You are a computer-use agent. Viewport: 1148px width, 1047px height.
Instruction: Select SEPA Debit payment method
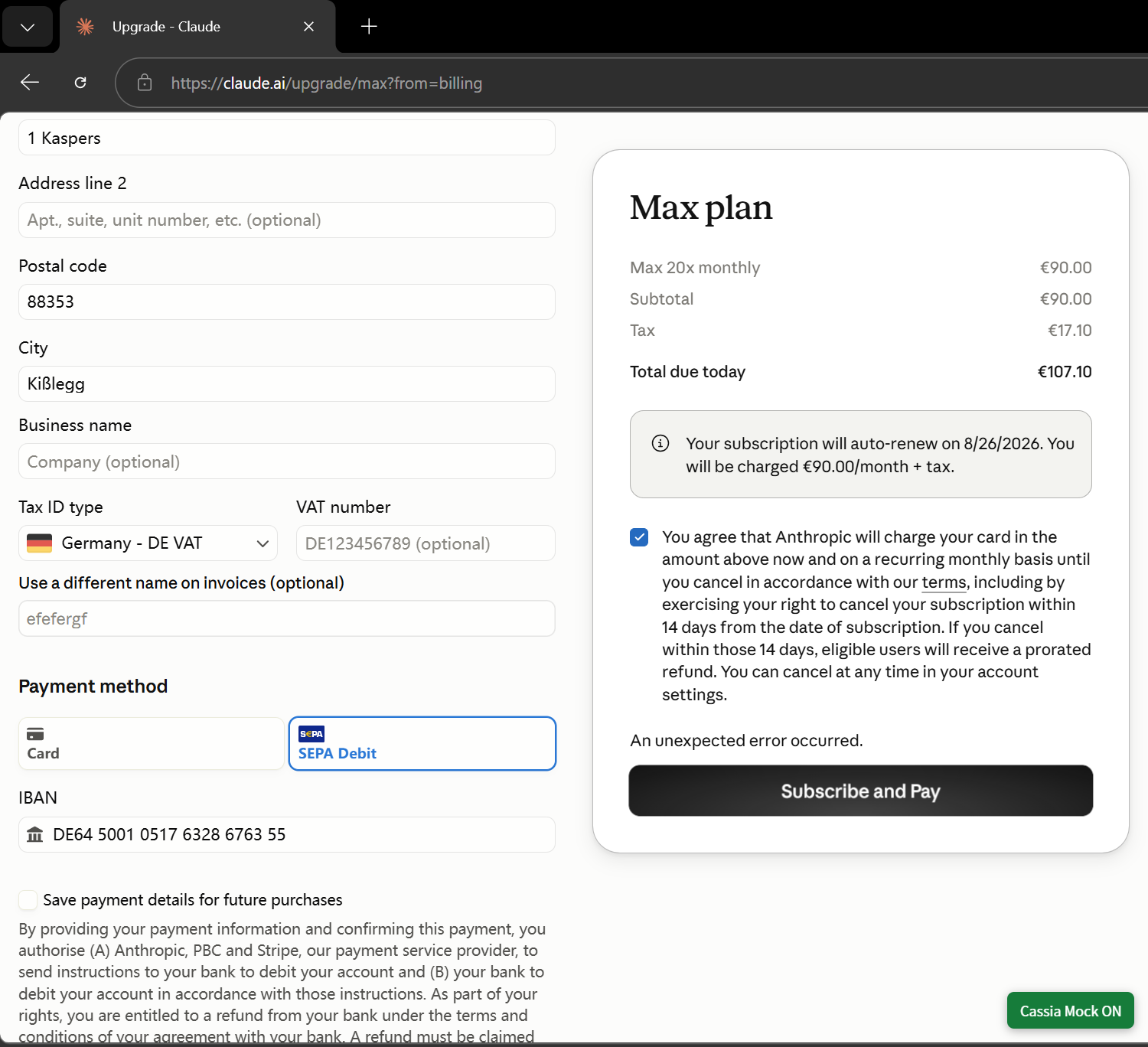pos(422,744)
